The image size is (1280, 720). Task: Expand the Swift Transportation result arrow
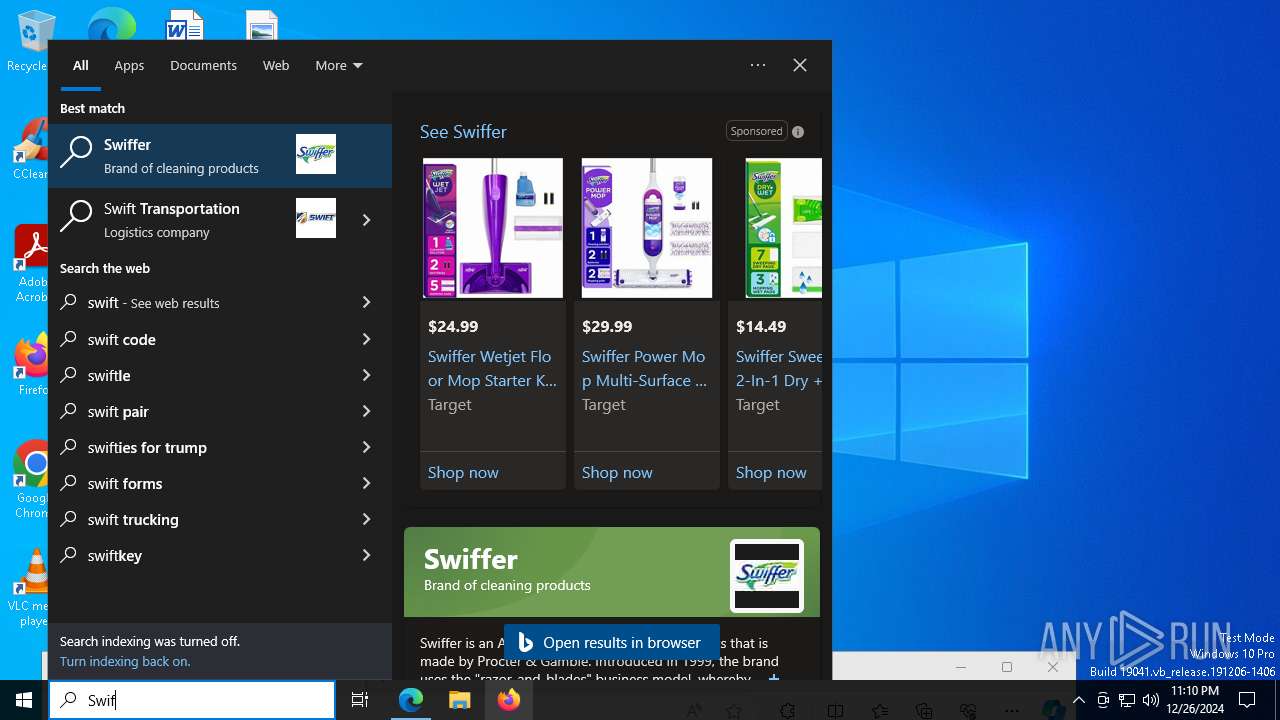tap(366, 220)
